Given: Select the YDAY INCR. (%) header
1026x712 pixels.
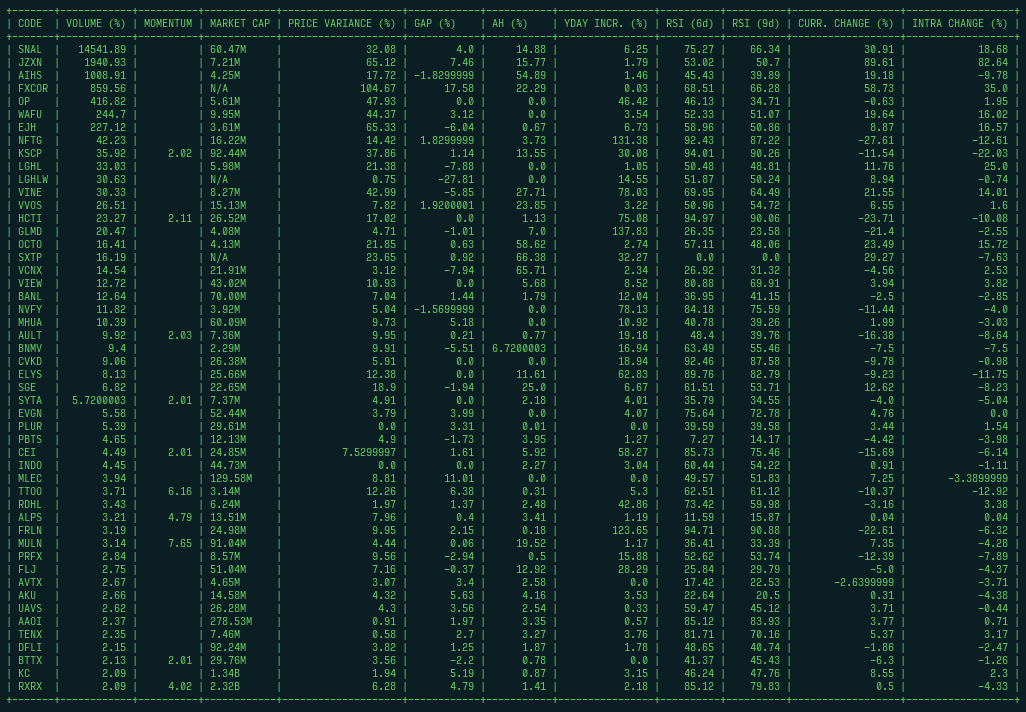Looking at the screenshot, I should pyautogui.click(x=606, y=24).
